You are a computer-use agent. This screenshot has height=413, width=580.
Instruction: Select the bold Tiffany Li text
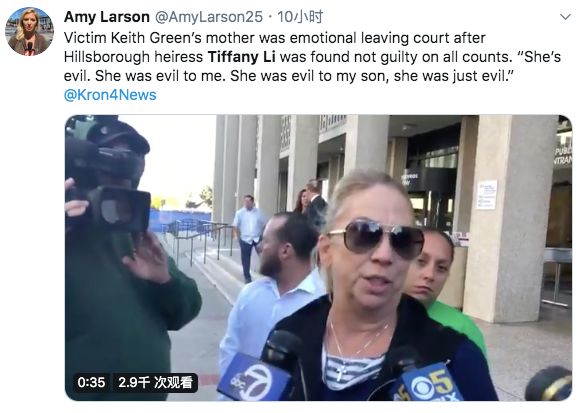point(242,57)
